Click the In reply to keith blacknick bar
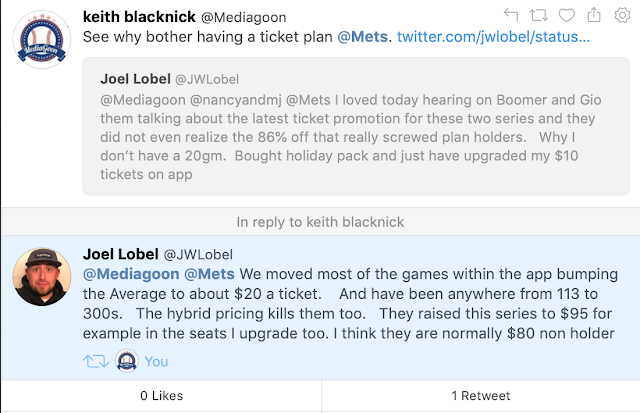The width and height of the screenshot is (640, 413). tap(320, 222)
